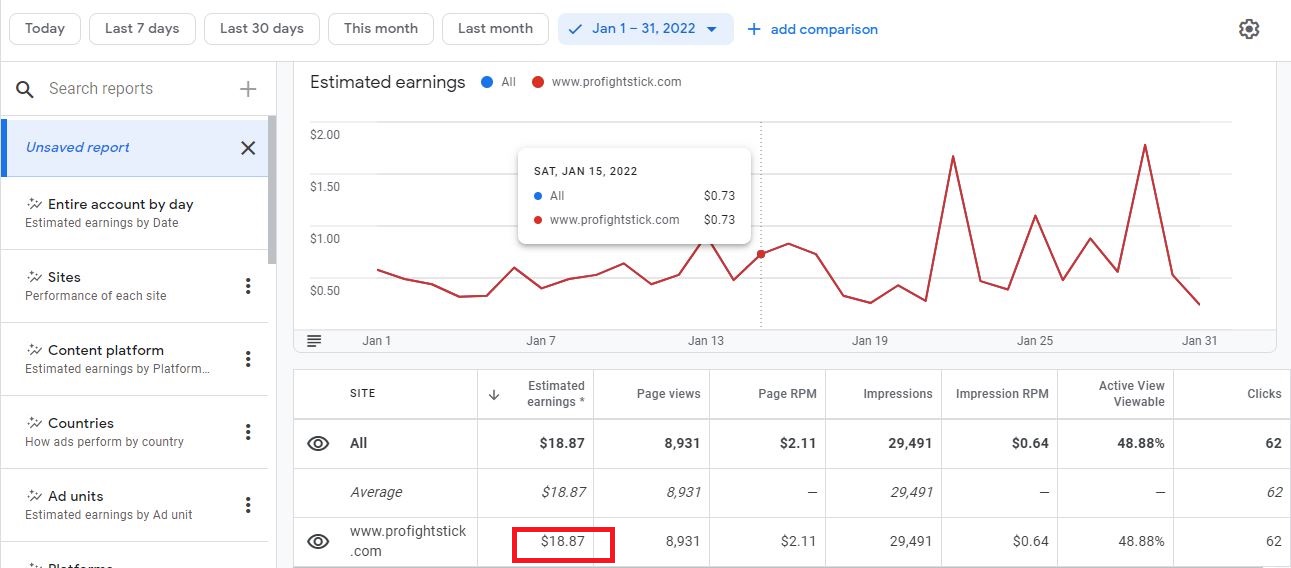This screenshot has width=1291, height=568.
Task: Click the chart legend list icon
Action: pos(314,341)
